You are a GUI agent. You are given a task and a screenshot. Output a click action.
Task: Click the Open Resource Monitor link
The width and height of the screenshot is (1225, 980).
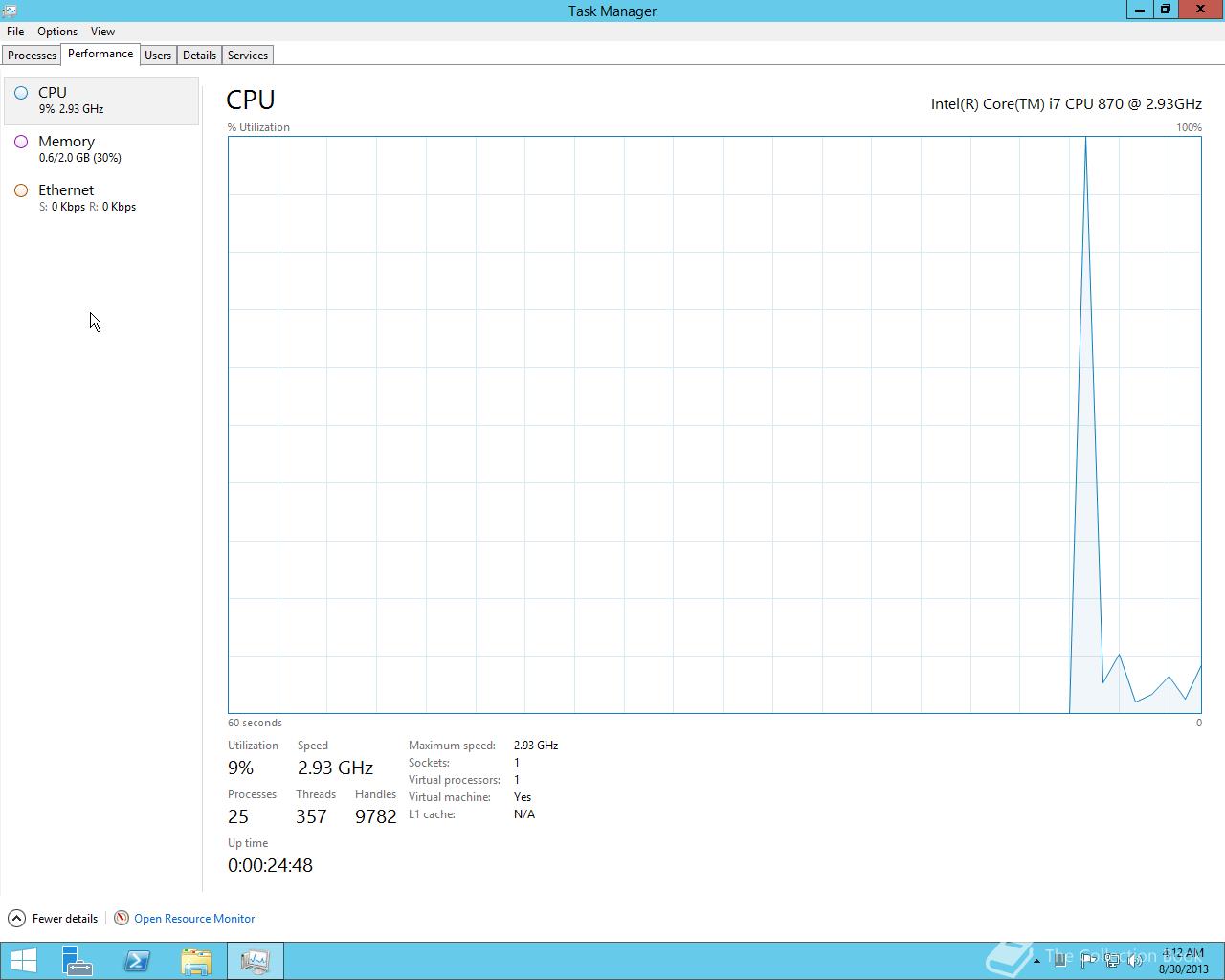click(x=194, y=919)
